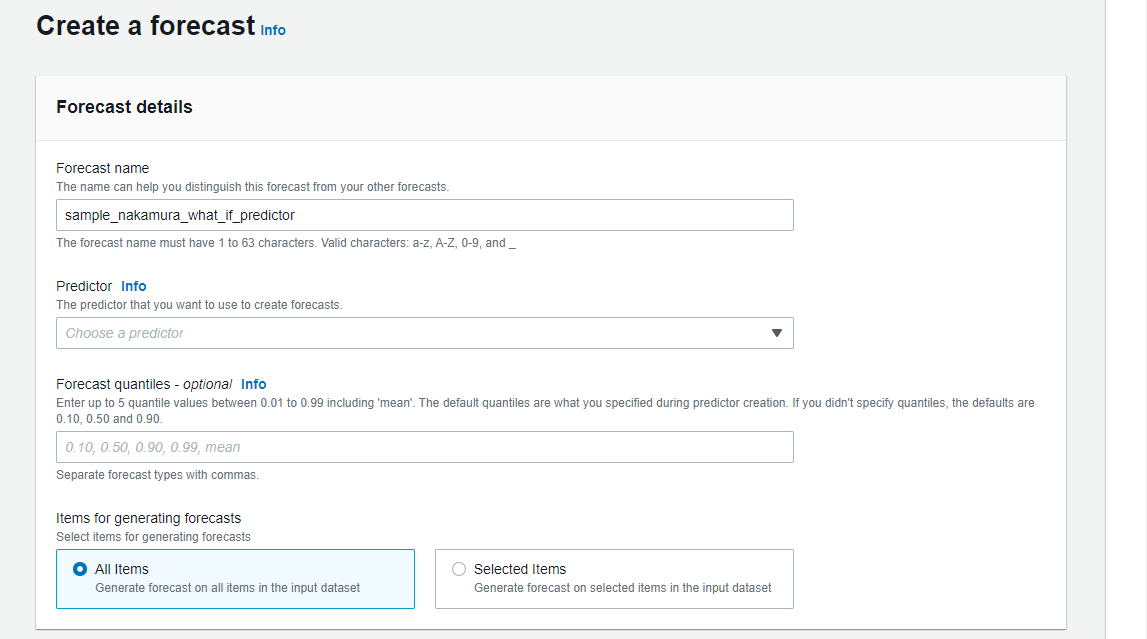Click the Forecast name field label

click(103, 168)
